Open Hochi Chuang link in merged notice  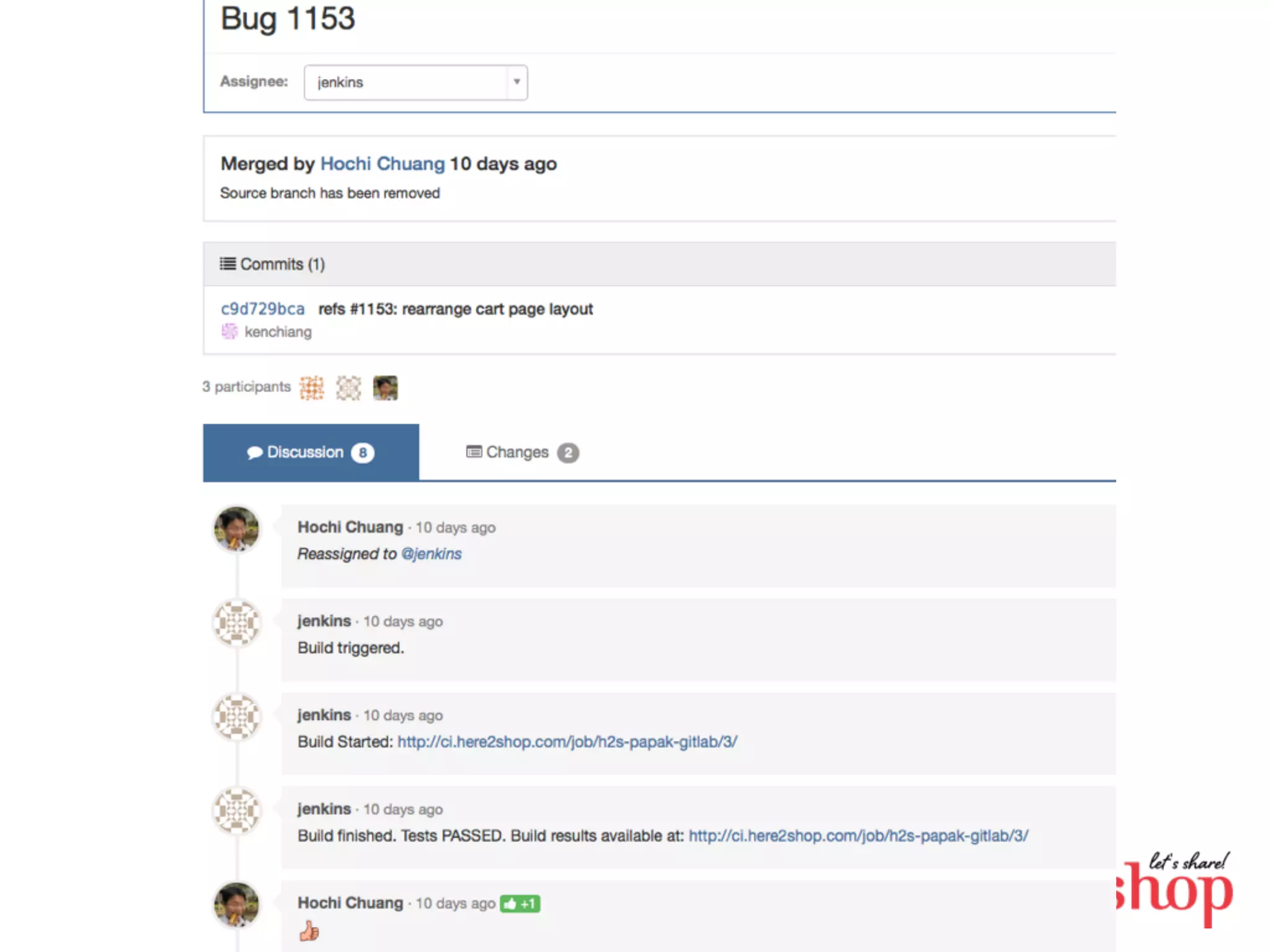[x=383, y=164]
